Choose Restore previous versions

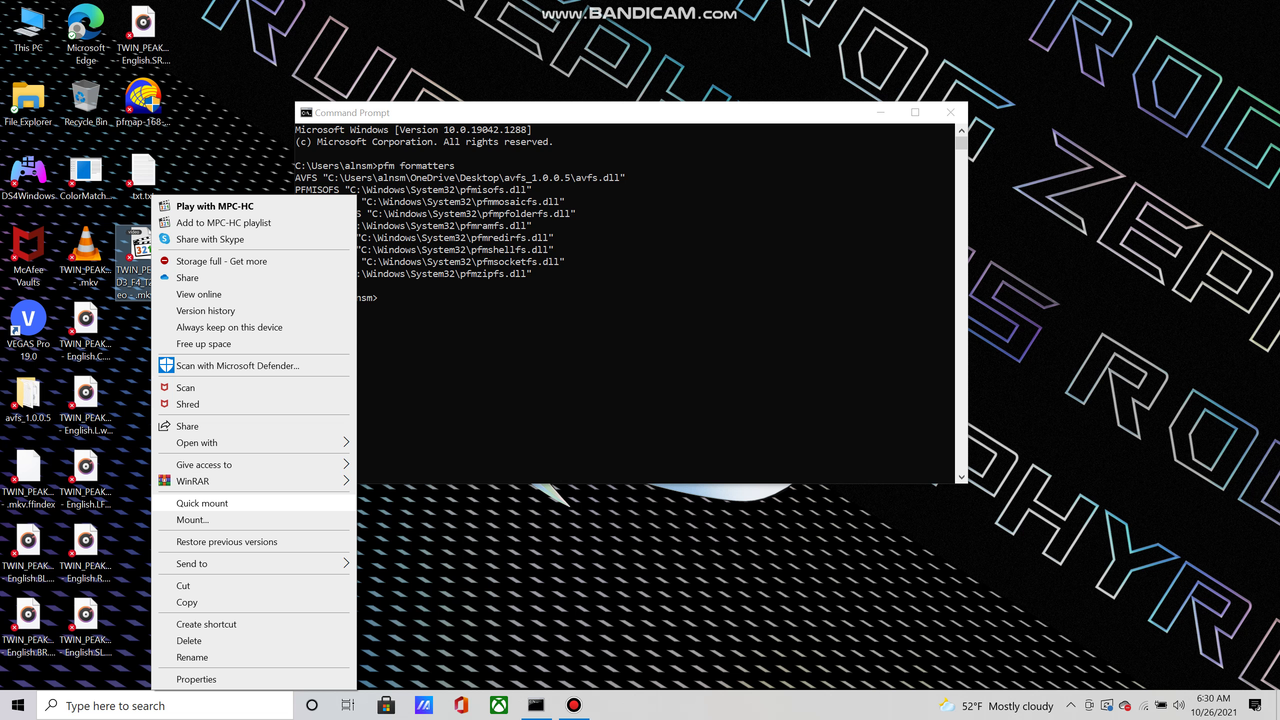[x=254, y=542]
